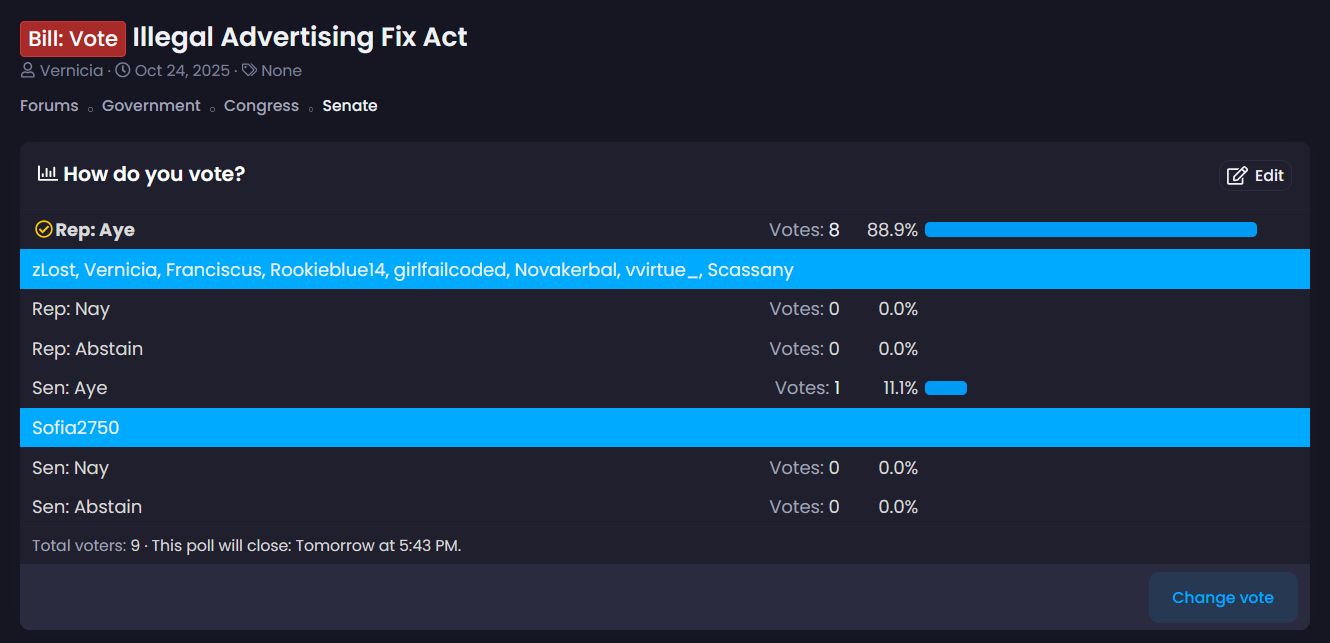Open the Forums breadcrumb
Screen dimensions: 1330x643
point(49,106)
